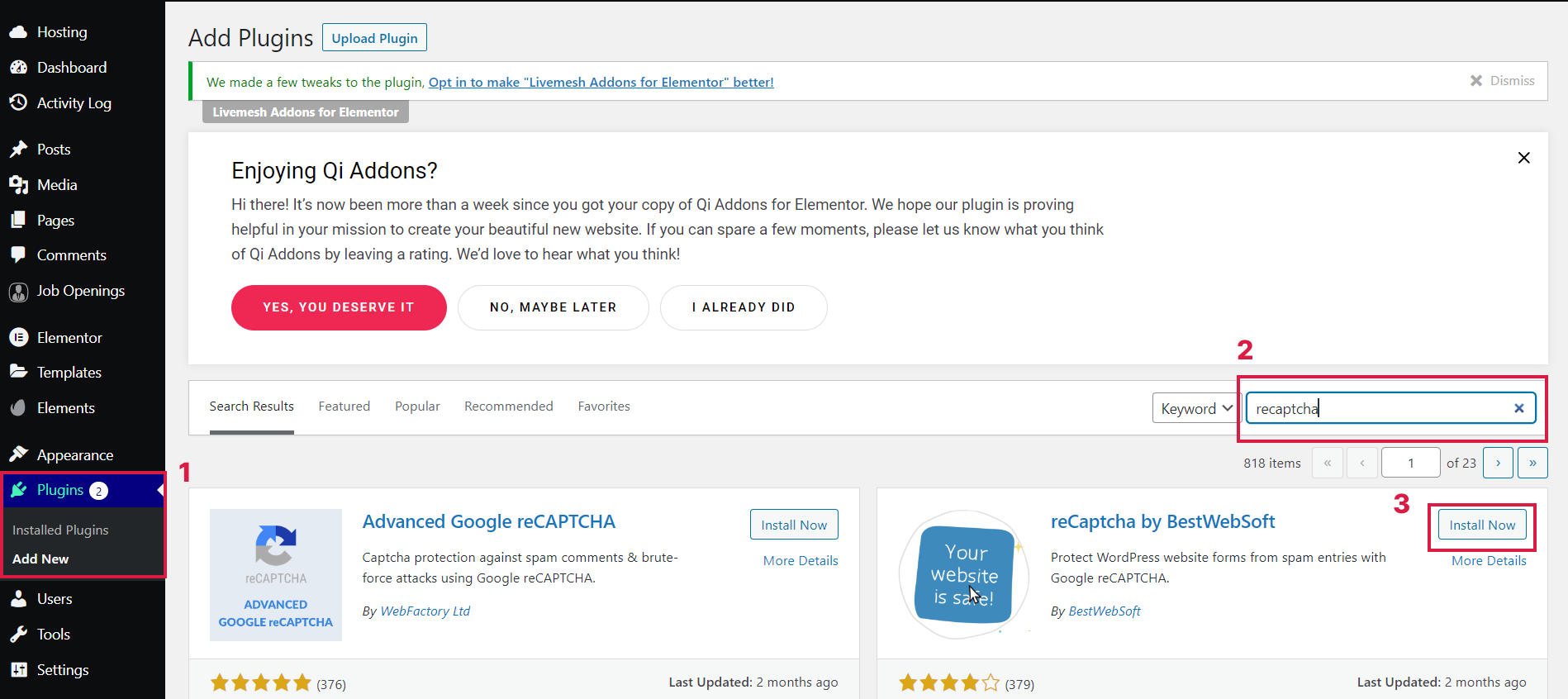Click the Elementor logo icon
This screenshot has height=699, width=1568.
click(18, 337)
